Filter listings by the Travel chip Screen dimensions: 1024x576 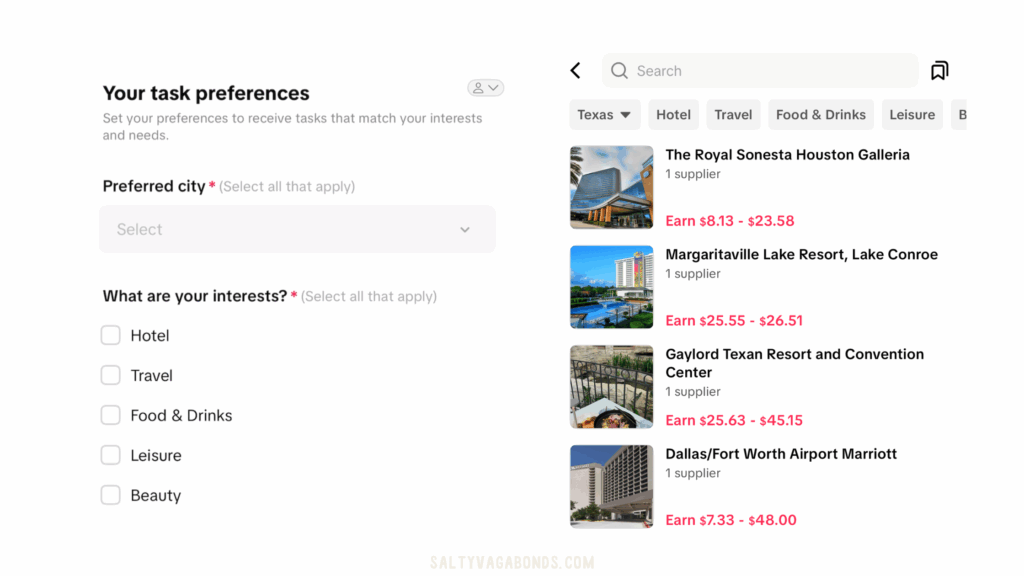733,114
